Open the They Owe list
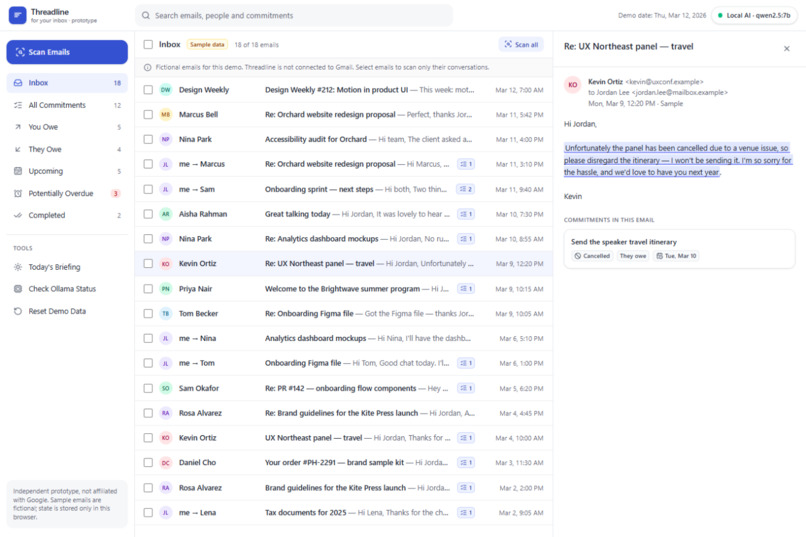Image resolution: width=806 pixels, height=537 pixels. pyautogui.click(x=67, y=149)
